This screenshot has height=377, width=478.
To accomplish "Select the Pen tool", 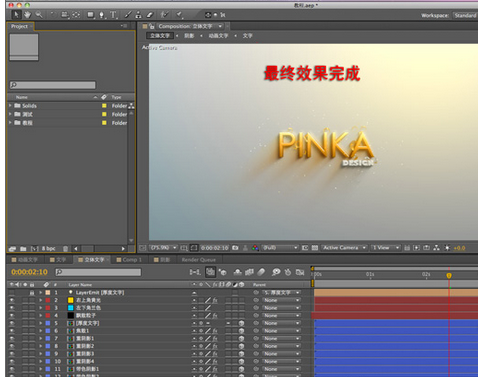I will (x=102, y=15).
